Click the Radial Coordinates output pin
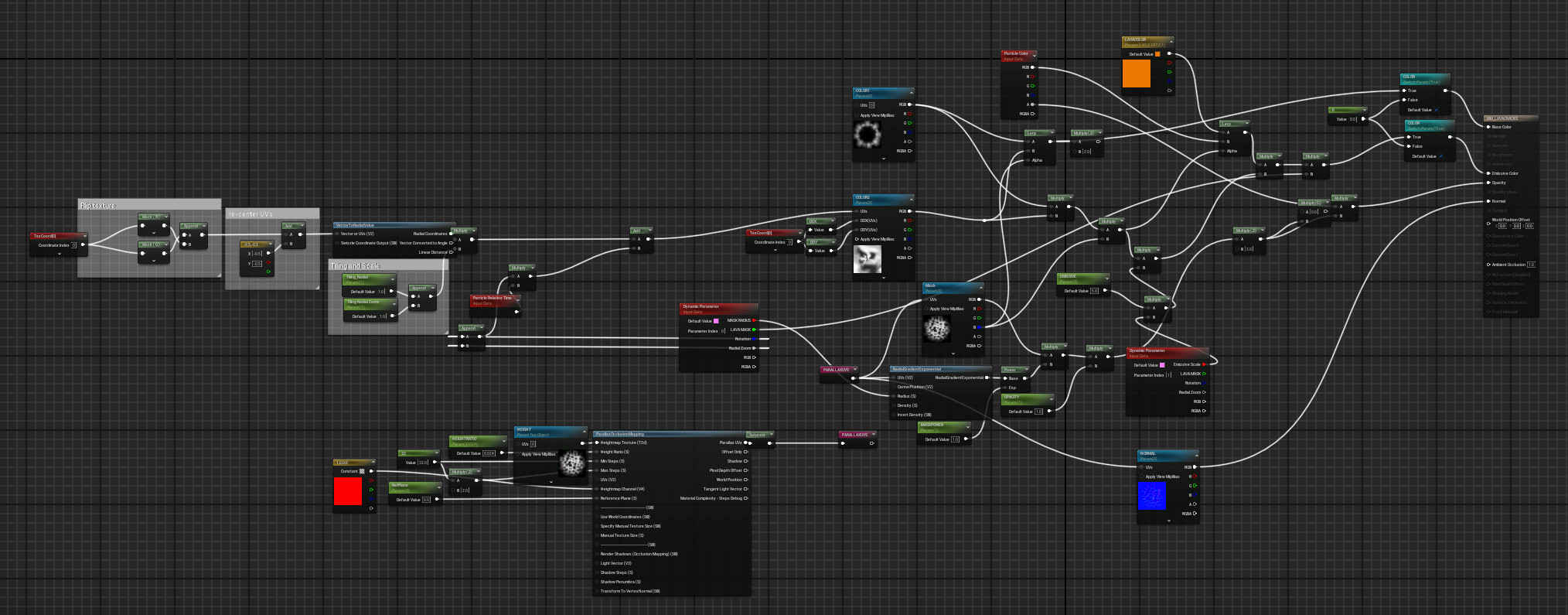Viewport: 1568px width, 615px height. (450, 234)
